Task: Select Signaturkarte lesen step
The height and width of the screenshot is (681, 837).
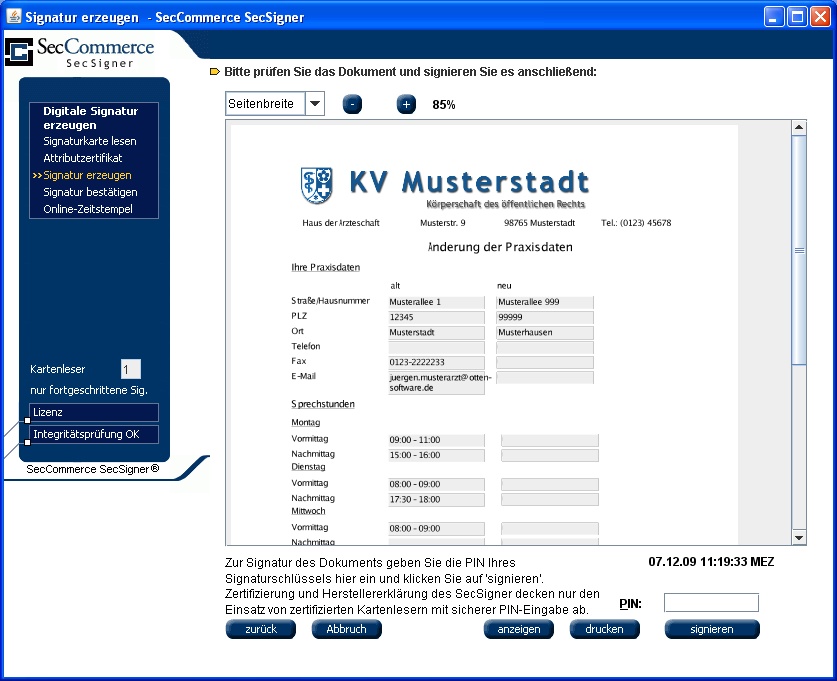Action: (90, 141)
